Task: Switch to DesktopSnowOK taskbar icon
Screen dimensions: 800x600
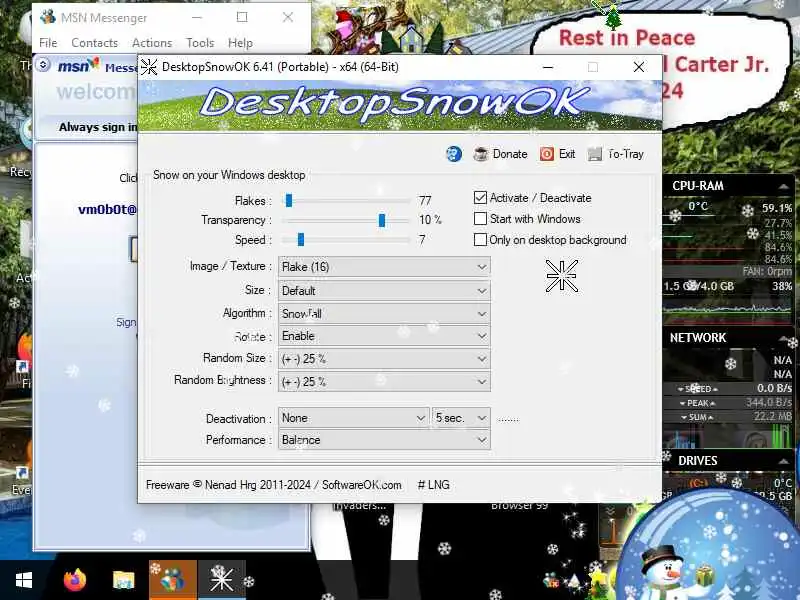Action: pyautogui.click(x=221, y=580)
